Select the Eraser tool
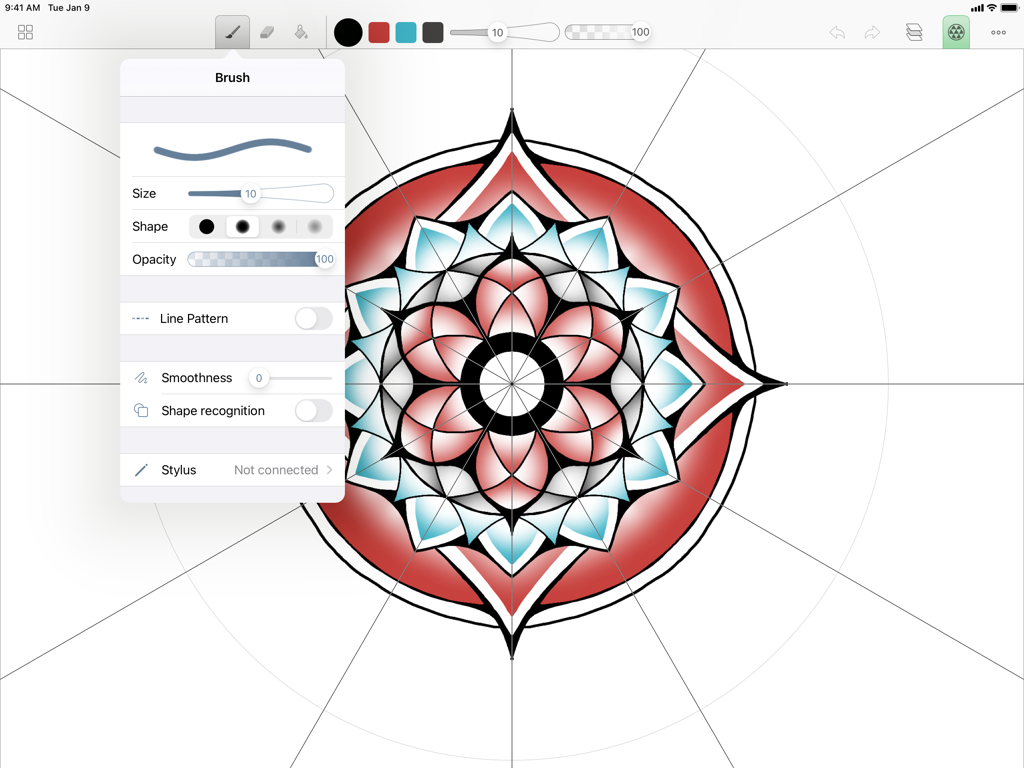 tap(267, 32)
